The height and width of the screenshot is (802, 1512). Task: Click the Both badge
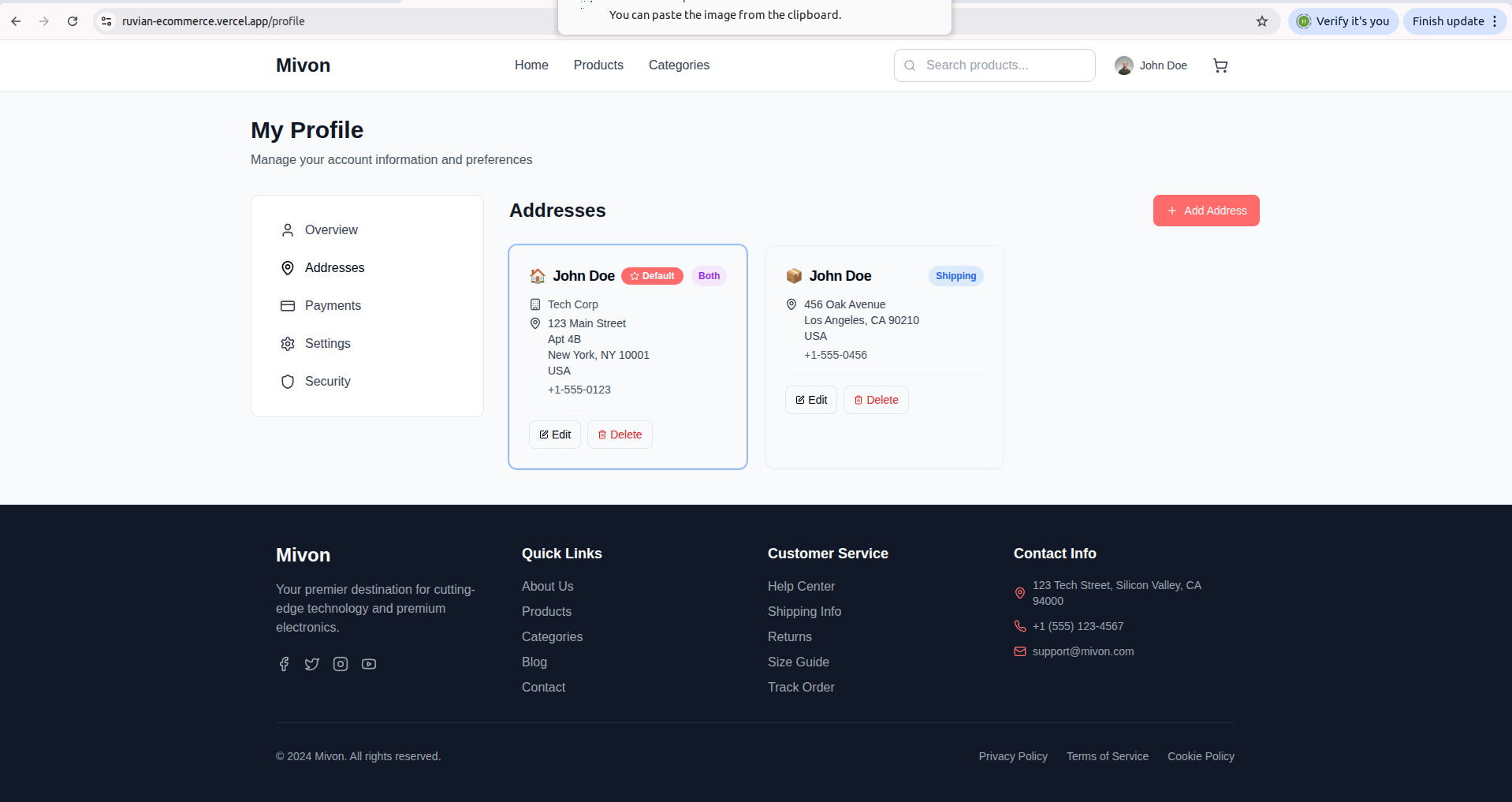(x=709, y=276)
